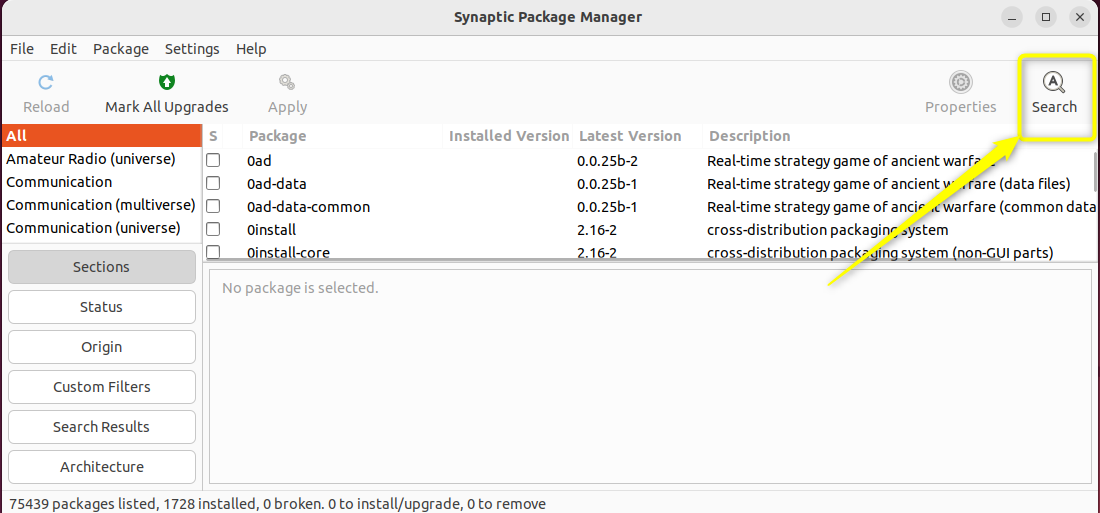Screen dimensions: 1100x513
Task: Mark the 0ad-data-common checkbox
Action: pyautogui.click(x=213, y=206)
